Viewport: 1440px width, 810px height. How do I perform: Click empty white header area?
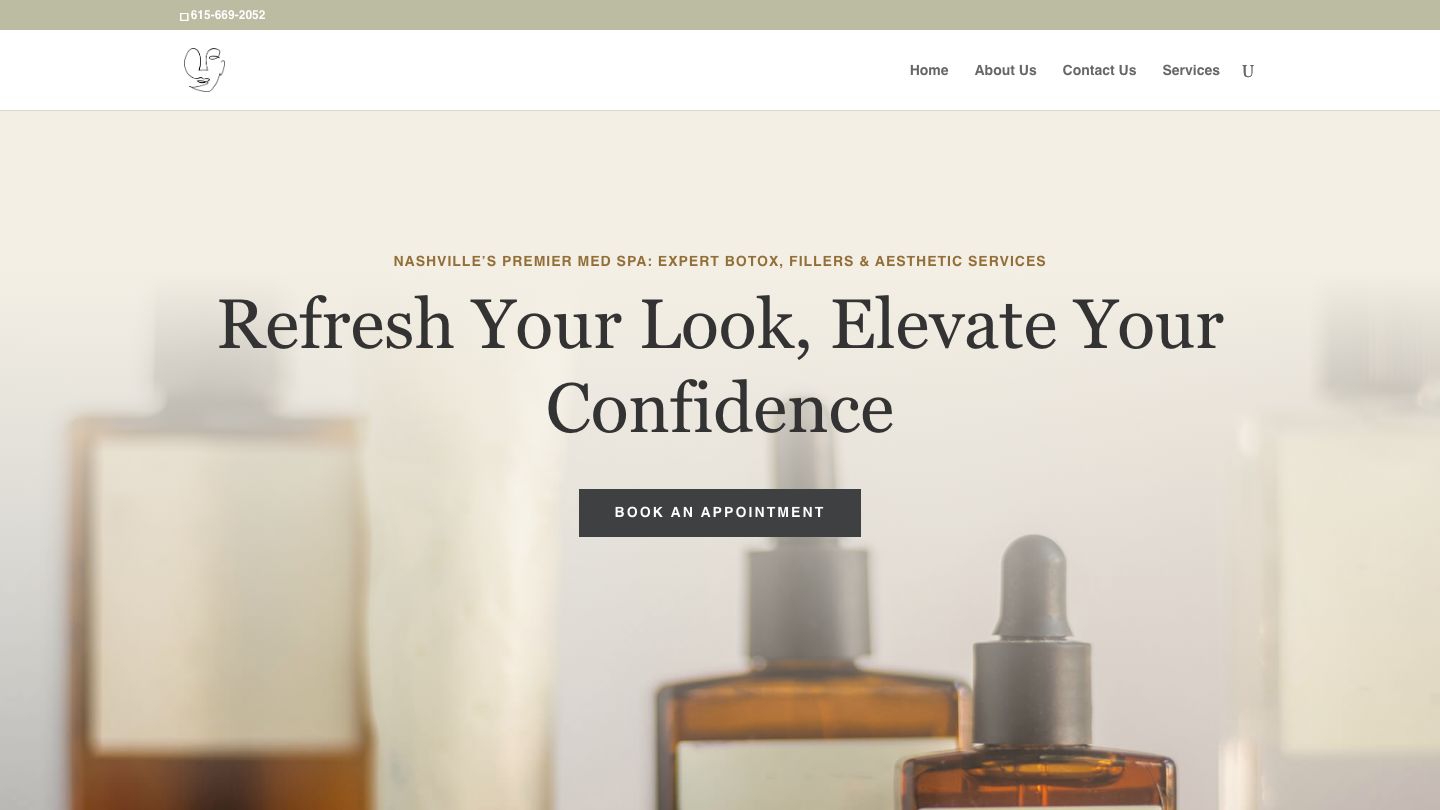click(x=560, y=70)
